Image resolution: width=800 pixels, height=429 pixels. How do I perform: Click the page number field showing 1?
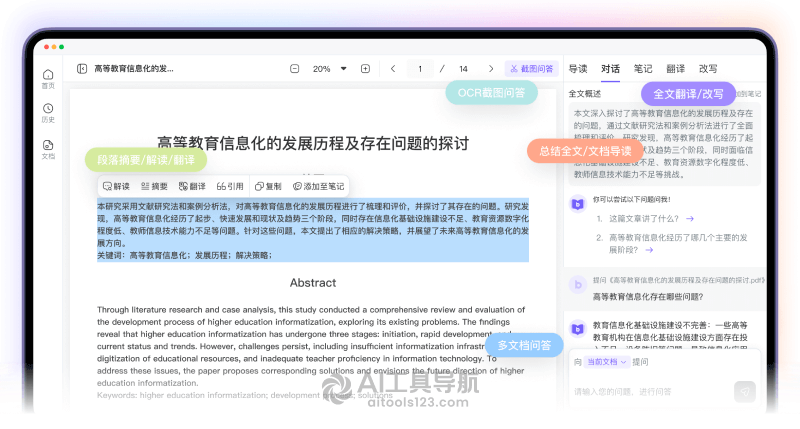(x=420, y=68)
